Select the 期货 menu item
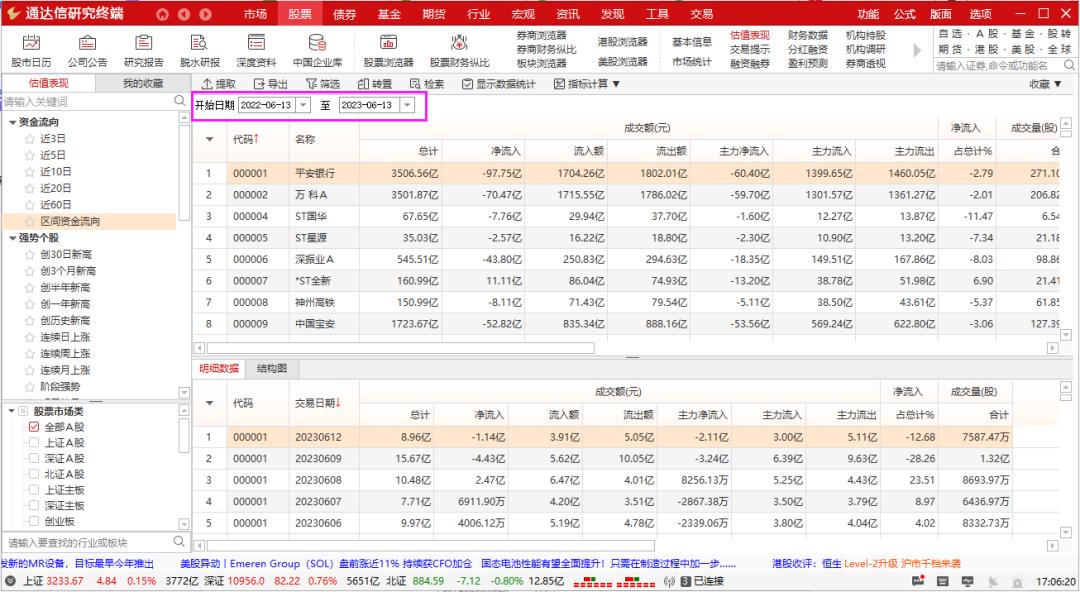1080x592 pixels. (434, 14)
